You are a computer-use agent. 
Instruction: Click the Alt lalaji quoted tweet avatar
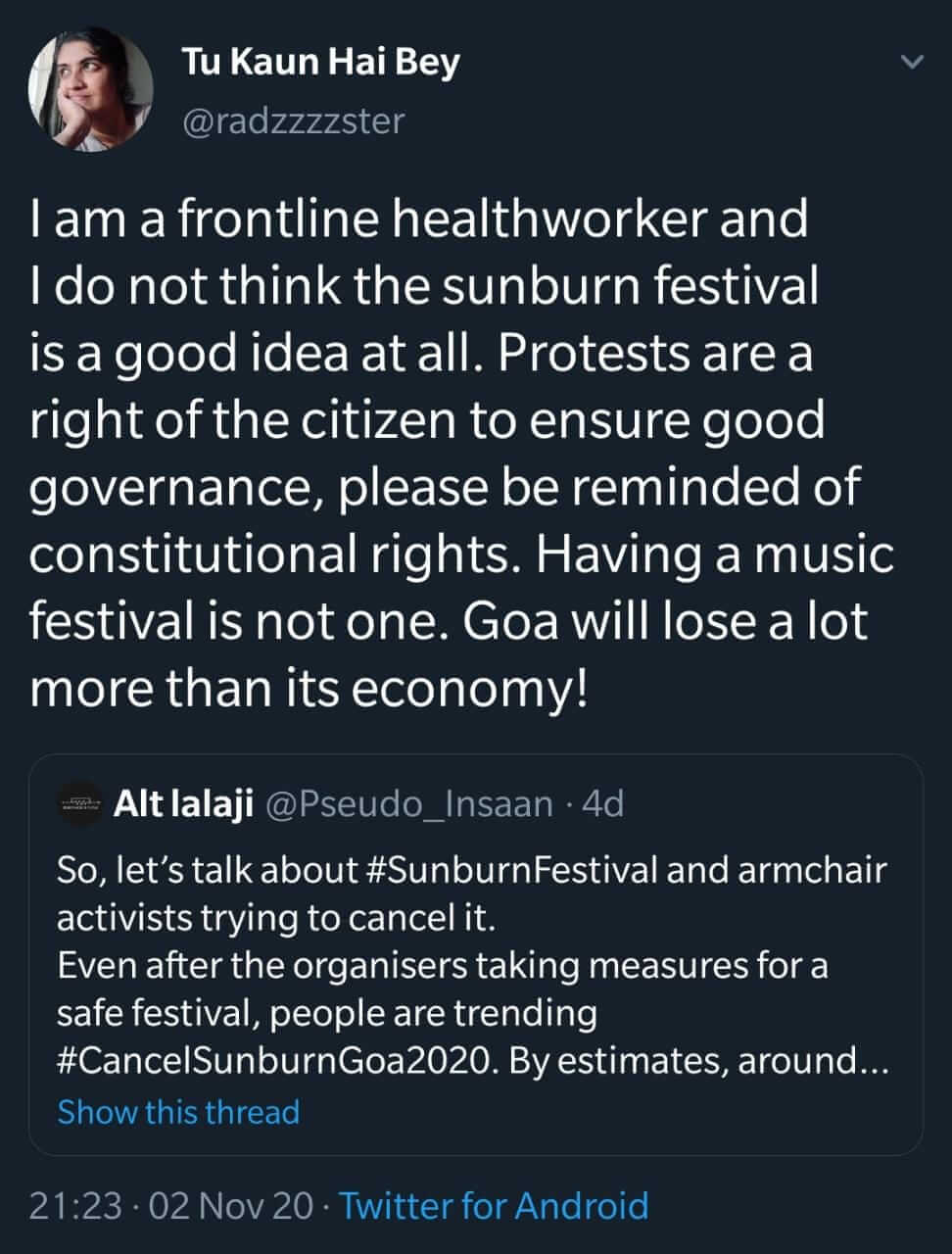coord(79,804)
